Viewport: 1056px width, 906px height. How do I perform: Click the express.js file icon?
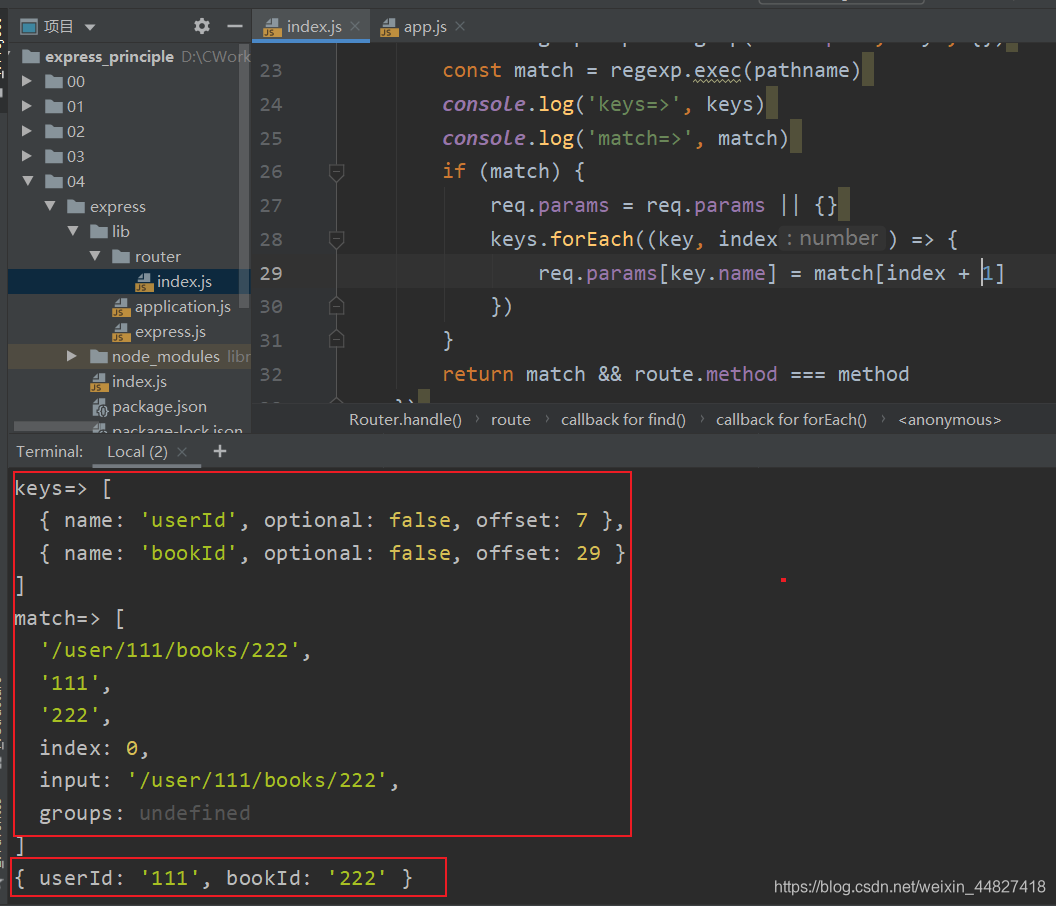121,332
